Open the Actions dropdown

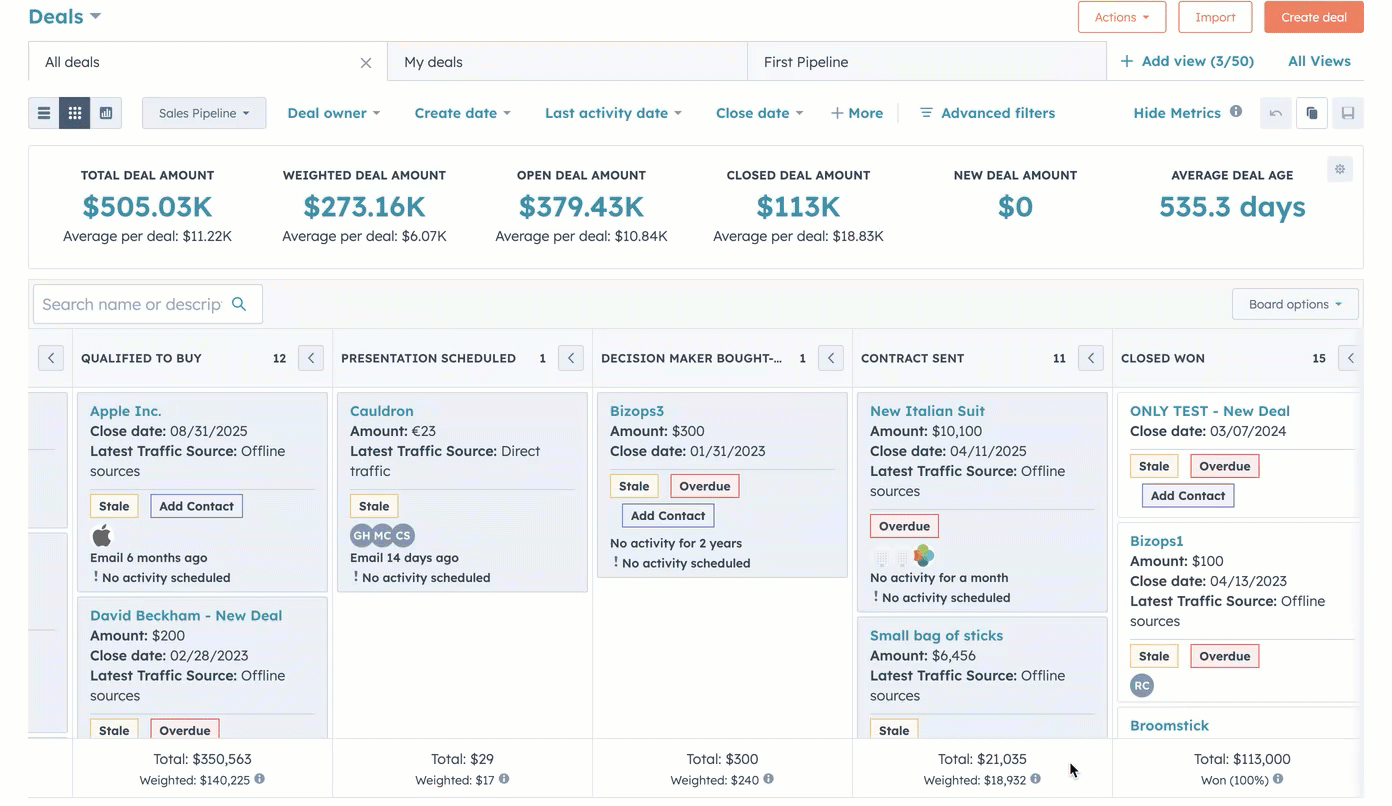point(1122,17)
